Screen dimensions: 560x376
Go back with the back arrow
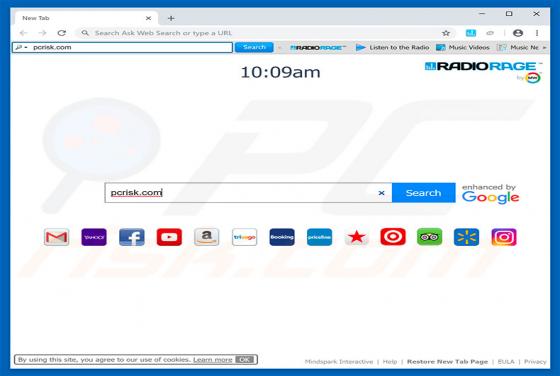24,33
